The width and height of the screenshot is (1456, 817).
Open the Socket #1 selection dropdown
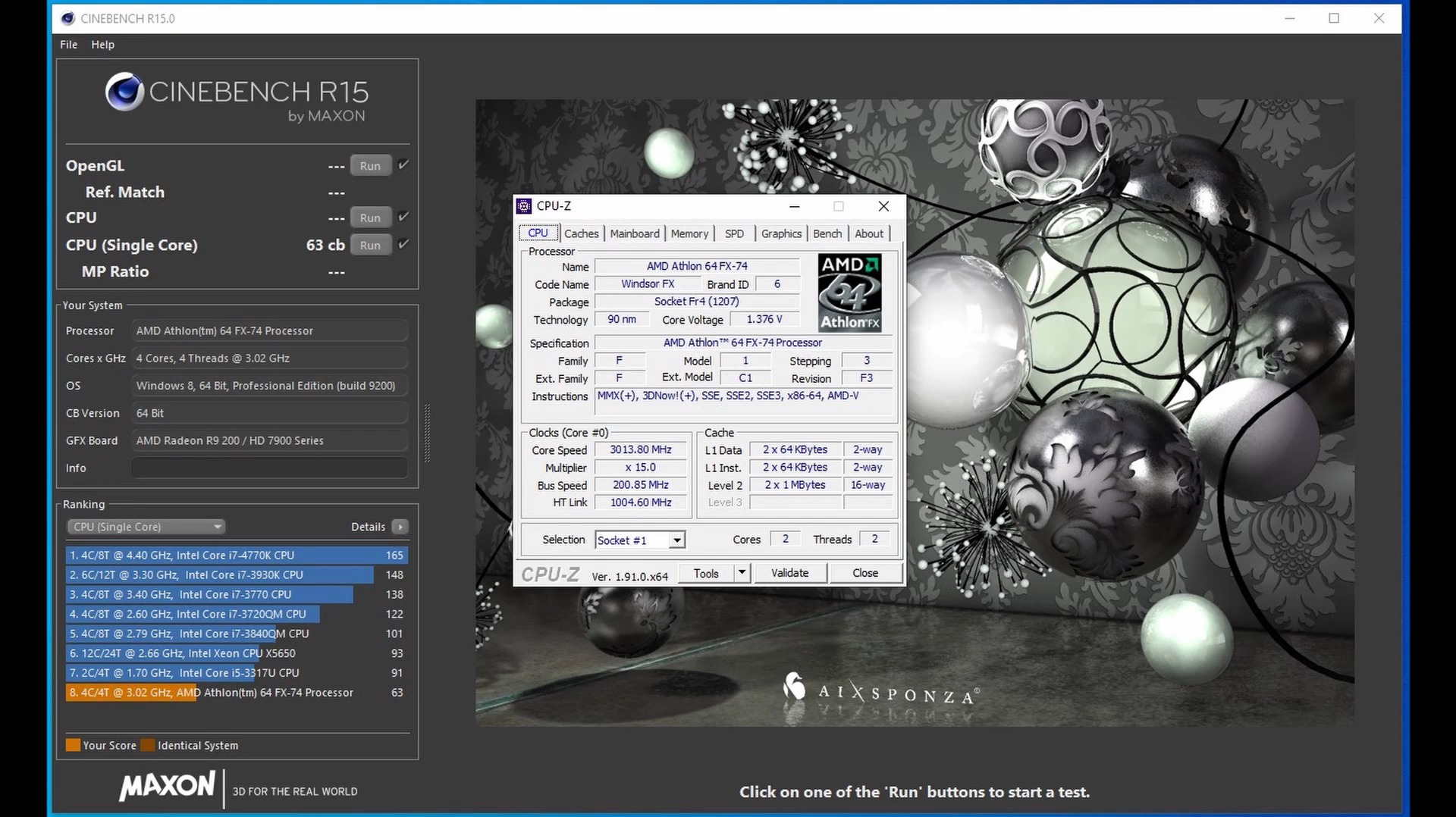point(676,539)
